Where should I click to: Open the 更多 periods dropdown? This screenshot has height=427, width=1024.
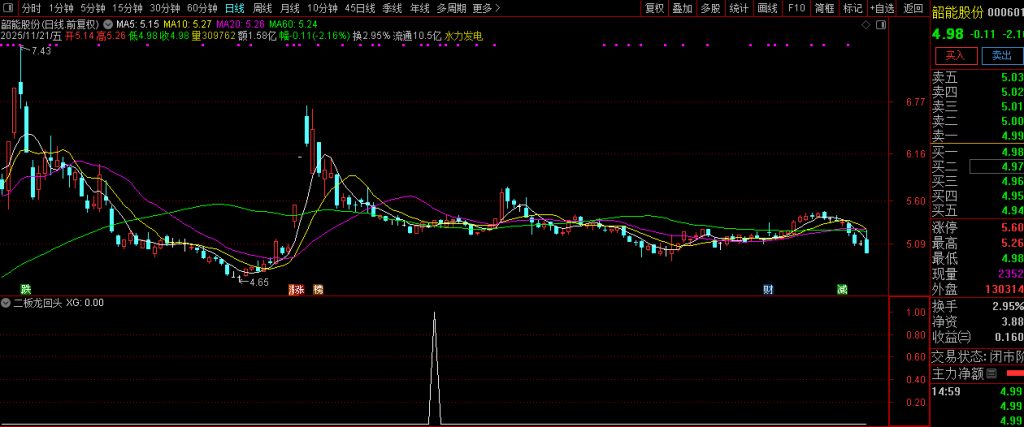(x=485, y=8)
